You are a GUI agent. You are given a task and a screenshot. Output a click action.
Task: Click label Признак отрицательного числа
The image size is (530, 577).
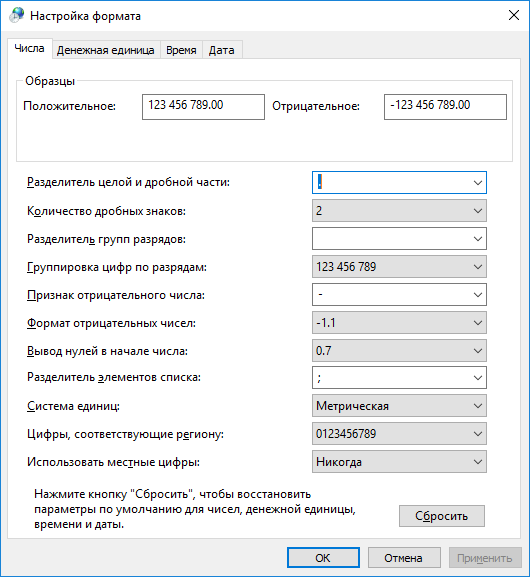116,295
